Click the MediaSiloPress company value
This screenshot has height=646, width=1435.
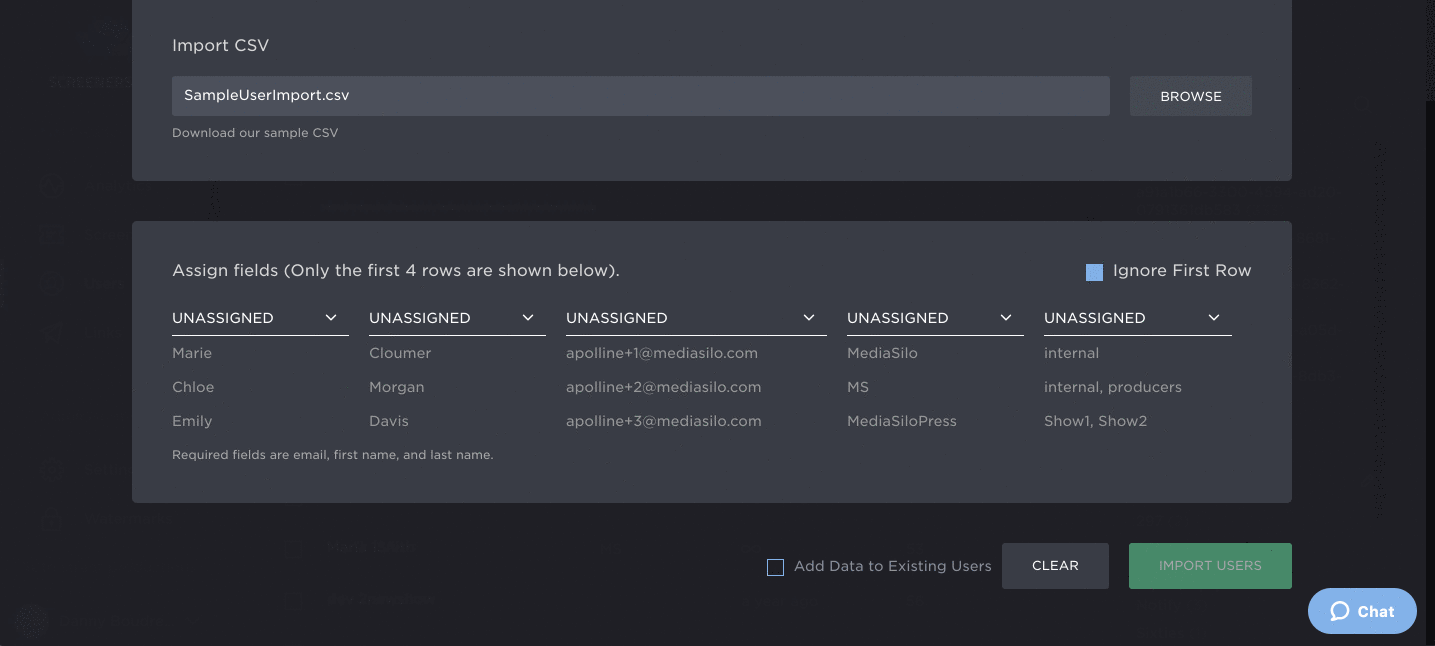(901, 421)
